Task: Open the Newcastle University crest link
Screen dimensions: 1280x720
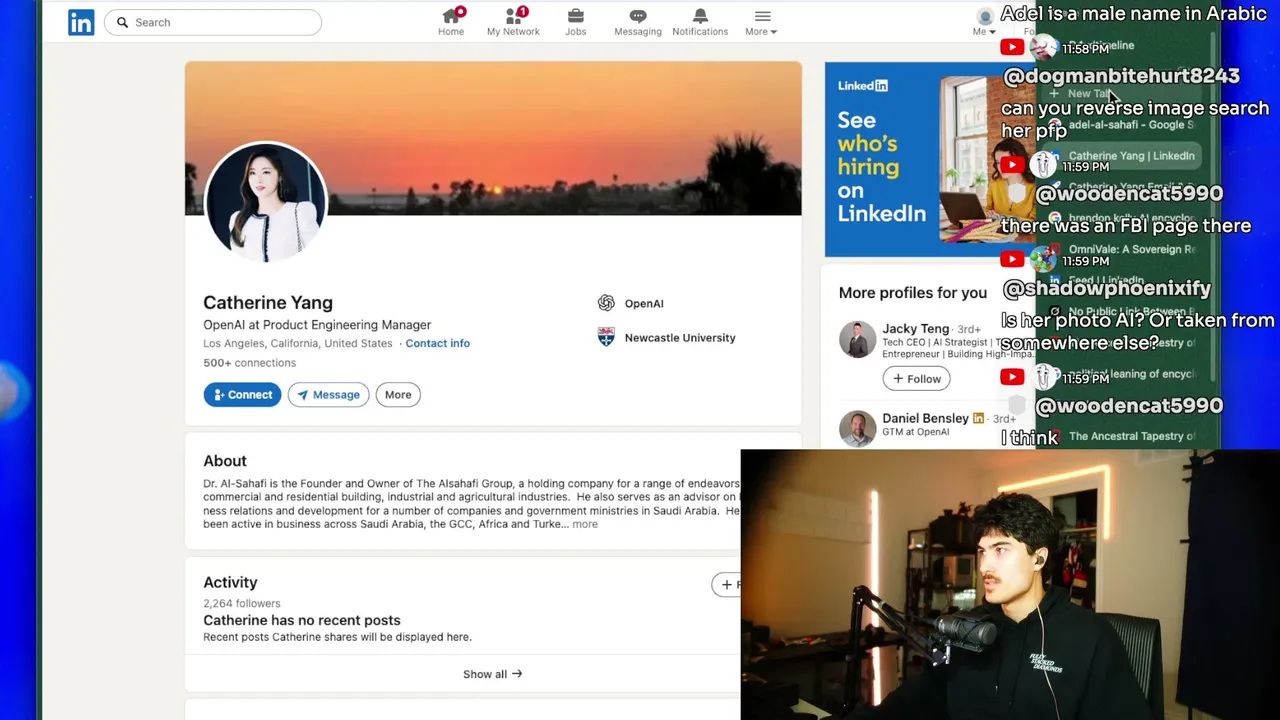Action: (606, 338)
